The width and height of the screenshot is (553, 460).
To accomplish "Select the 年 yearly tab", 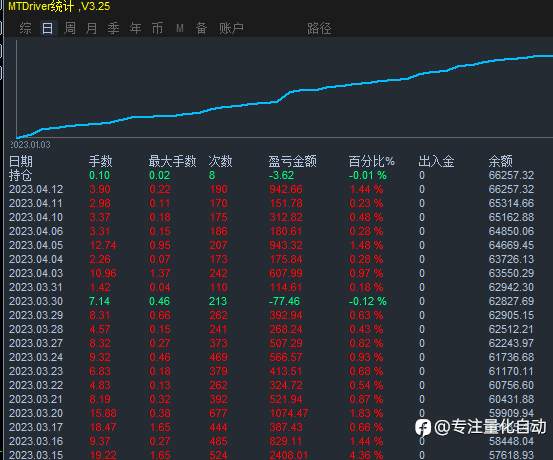I will coord(135,28).
